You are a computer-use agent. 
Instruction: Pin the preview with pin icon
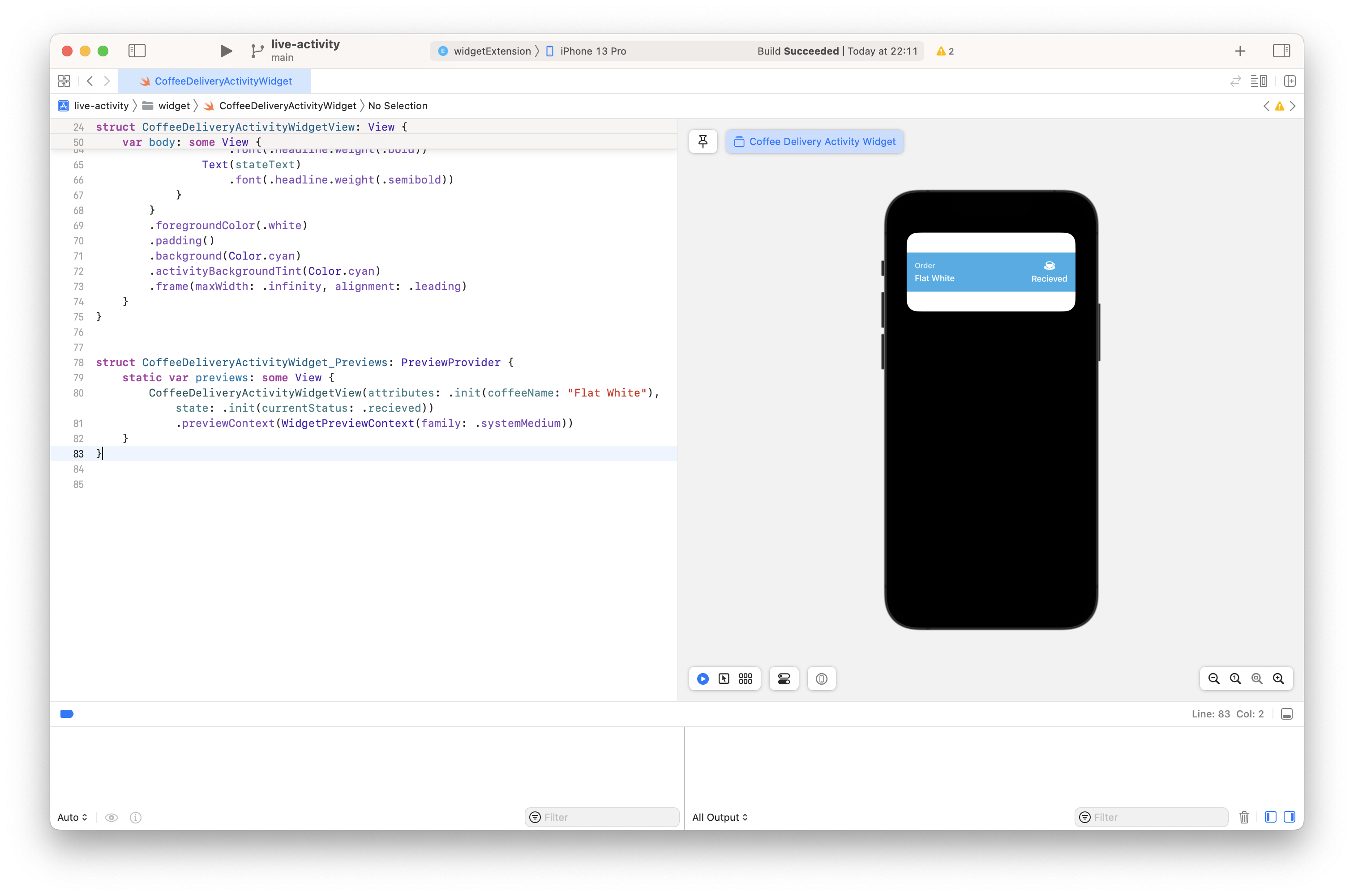(703, 141)
